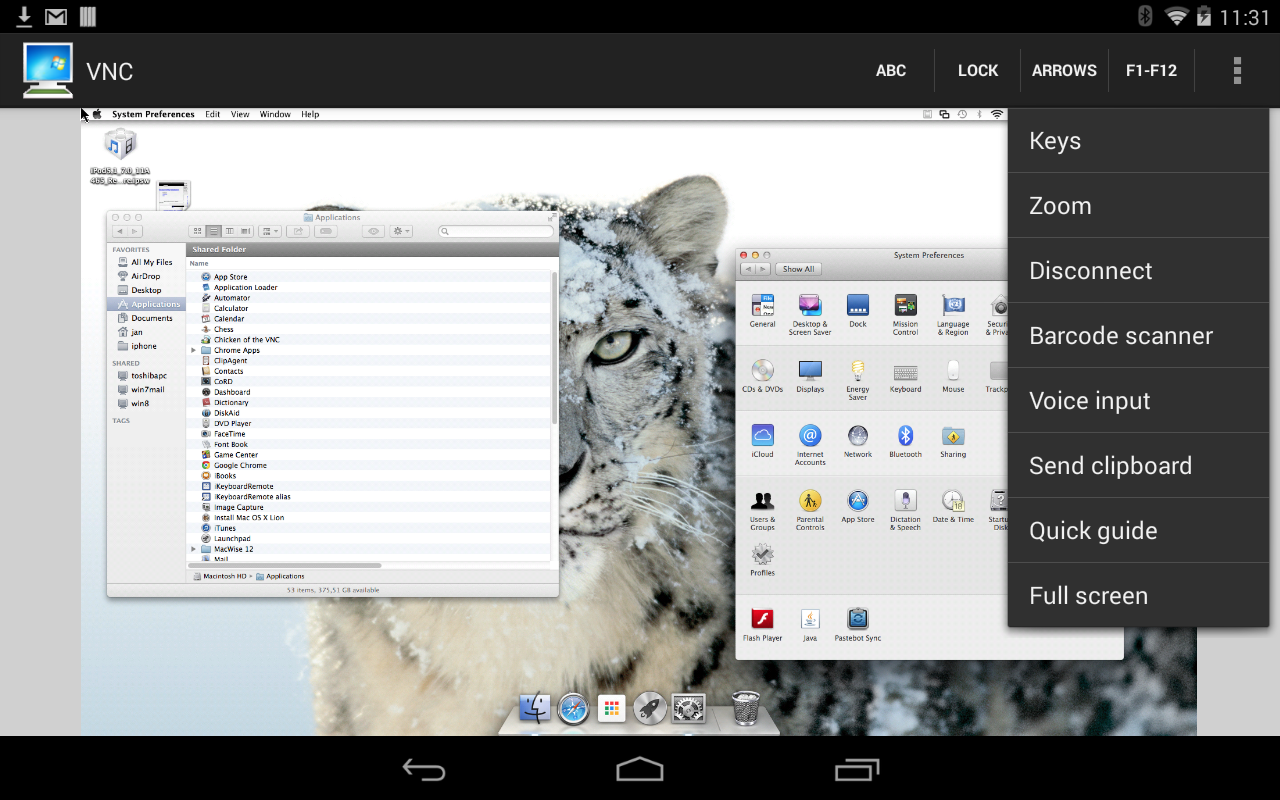This screenshot has height=800, width=1280.
Task: Select Disconnect from the menu
Action: (1138, 271)
